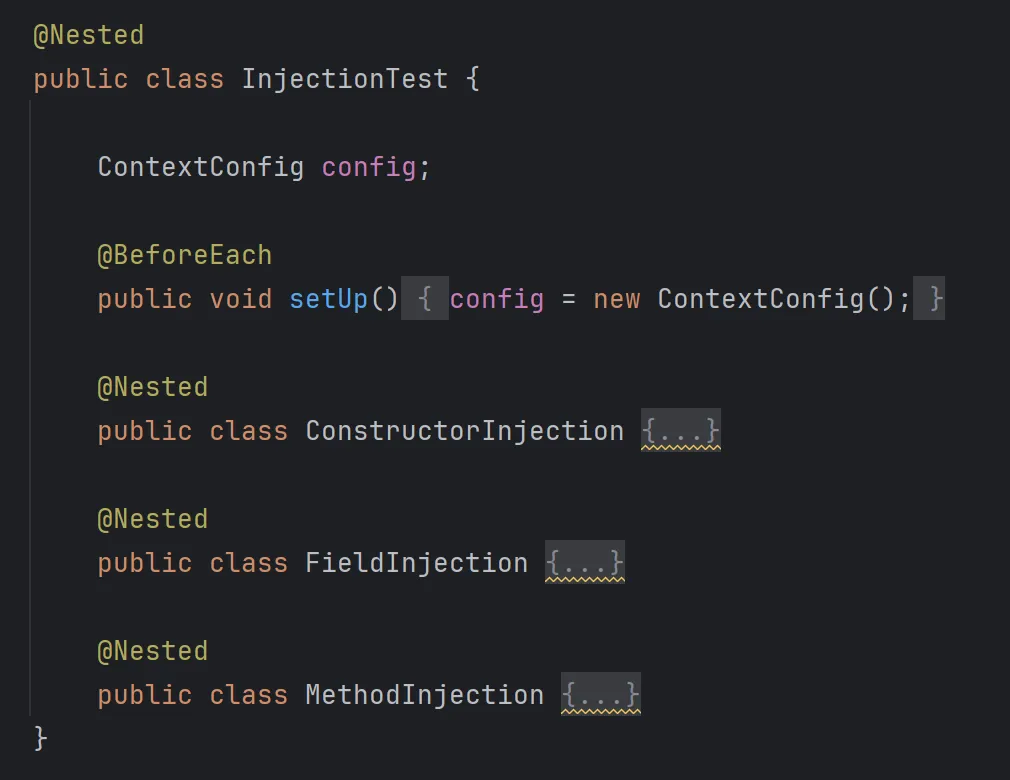Expand the folded FieldInjection class body
This screenshot has width=1010, height=780.
coord(585,564)
